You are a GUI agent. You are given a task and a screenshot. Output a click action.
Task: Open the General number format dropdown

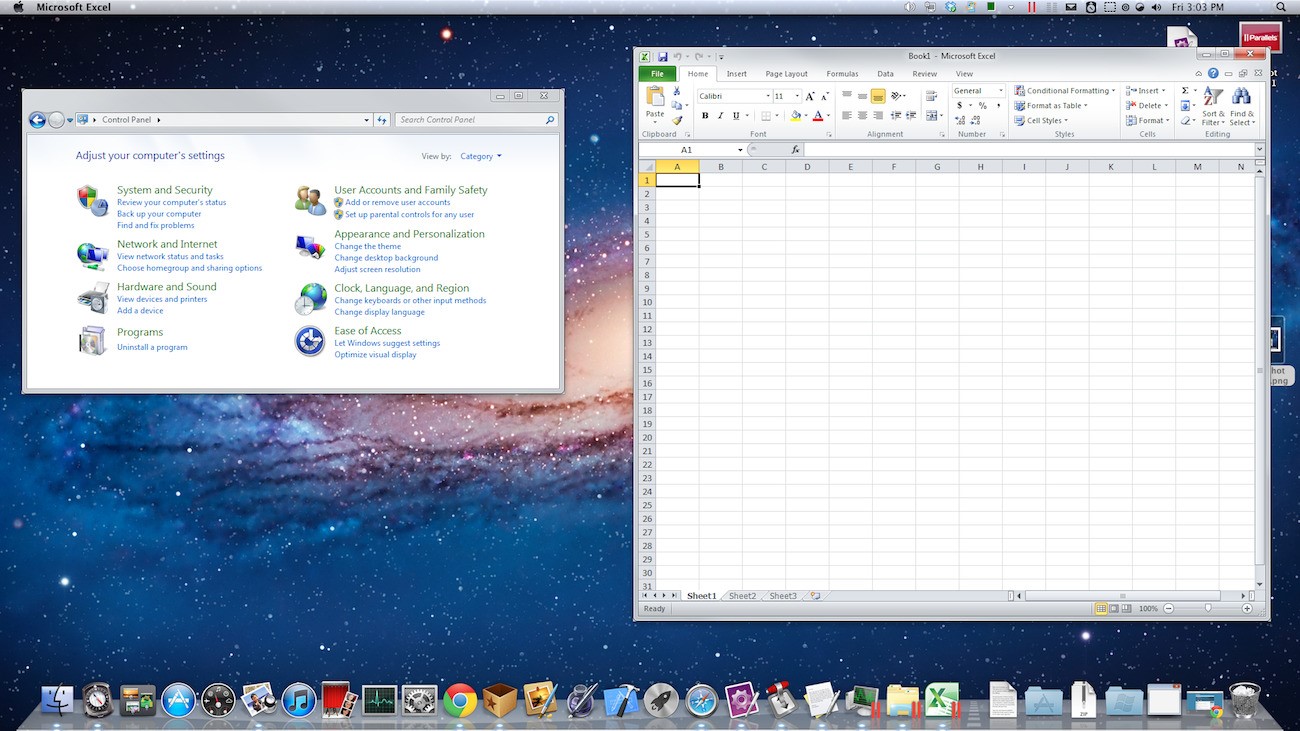tap(1000, 91)
